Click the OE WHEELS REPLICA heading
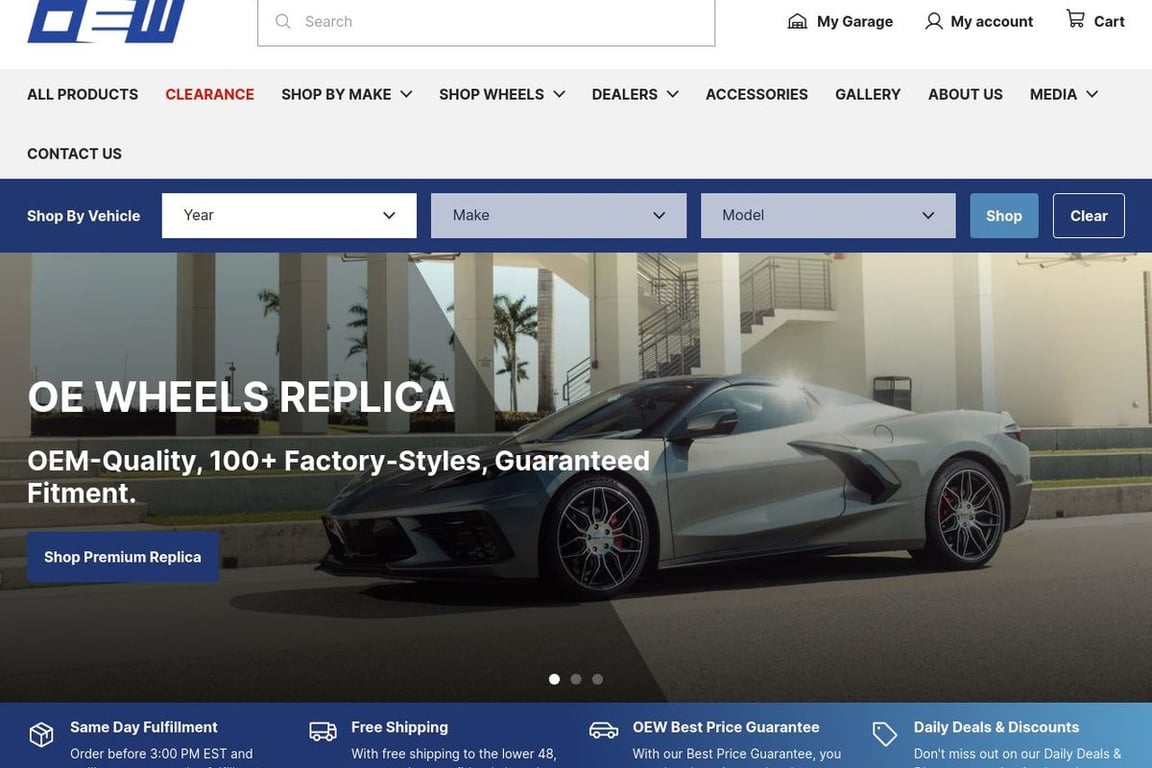Viewport: 1152px width, 768px height. click(x=241, y=397)
